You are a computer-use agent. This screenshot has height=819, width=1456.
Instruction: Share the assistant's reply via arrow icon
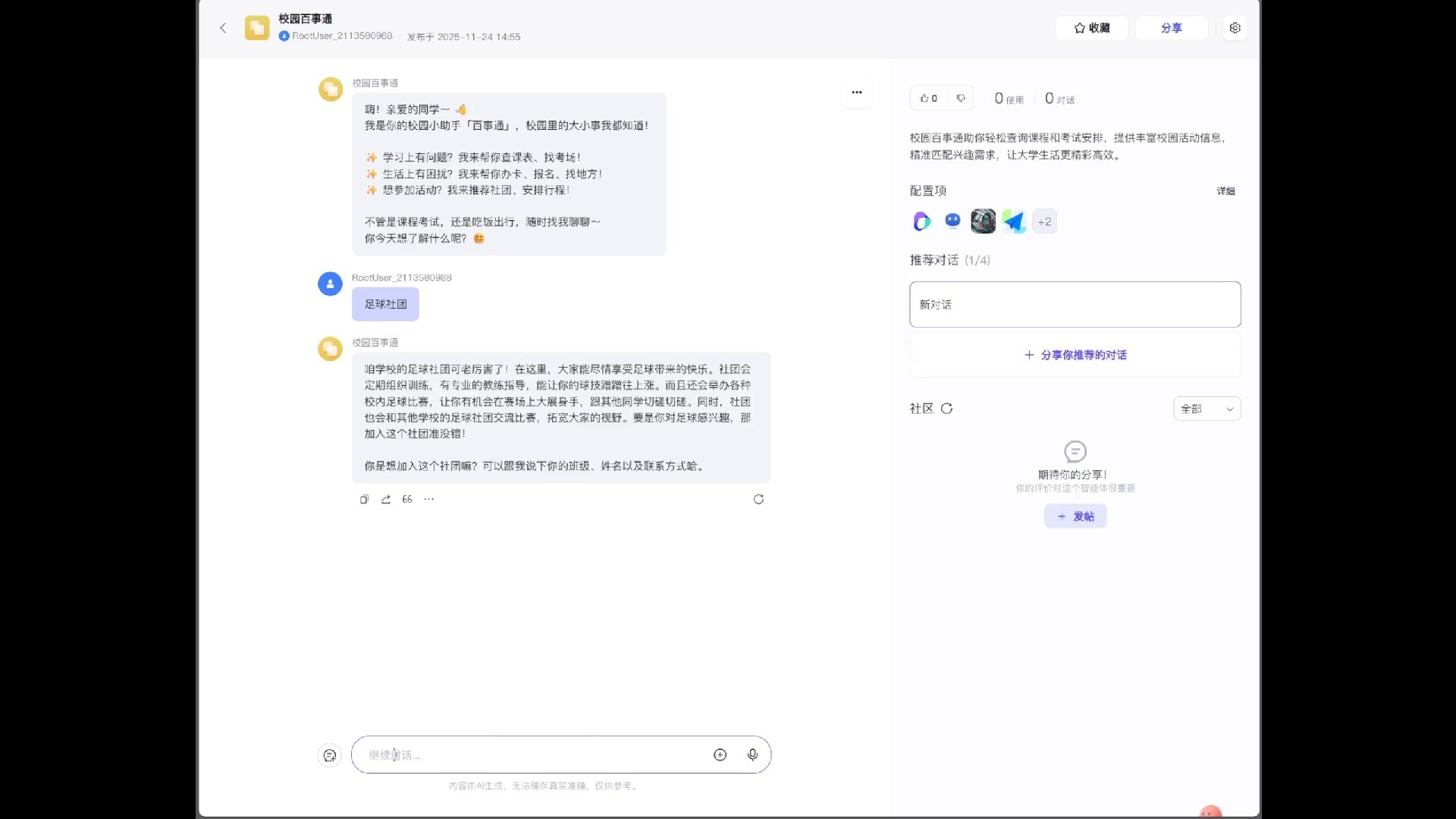coord(386,499)
